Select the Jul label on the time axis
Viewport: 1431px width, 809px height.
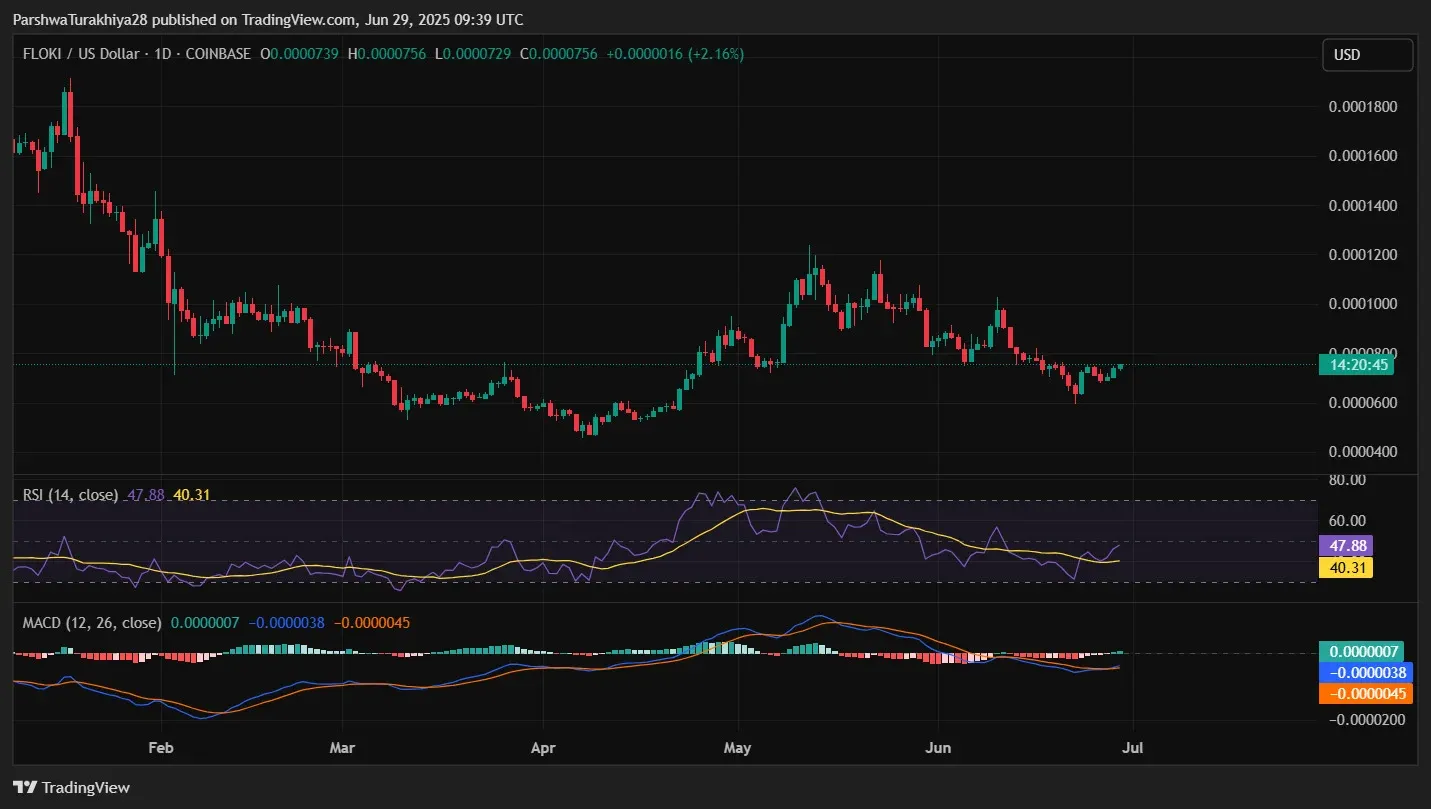[x=1133, y=747]
